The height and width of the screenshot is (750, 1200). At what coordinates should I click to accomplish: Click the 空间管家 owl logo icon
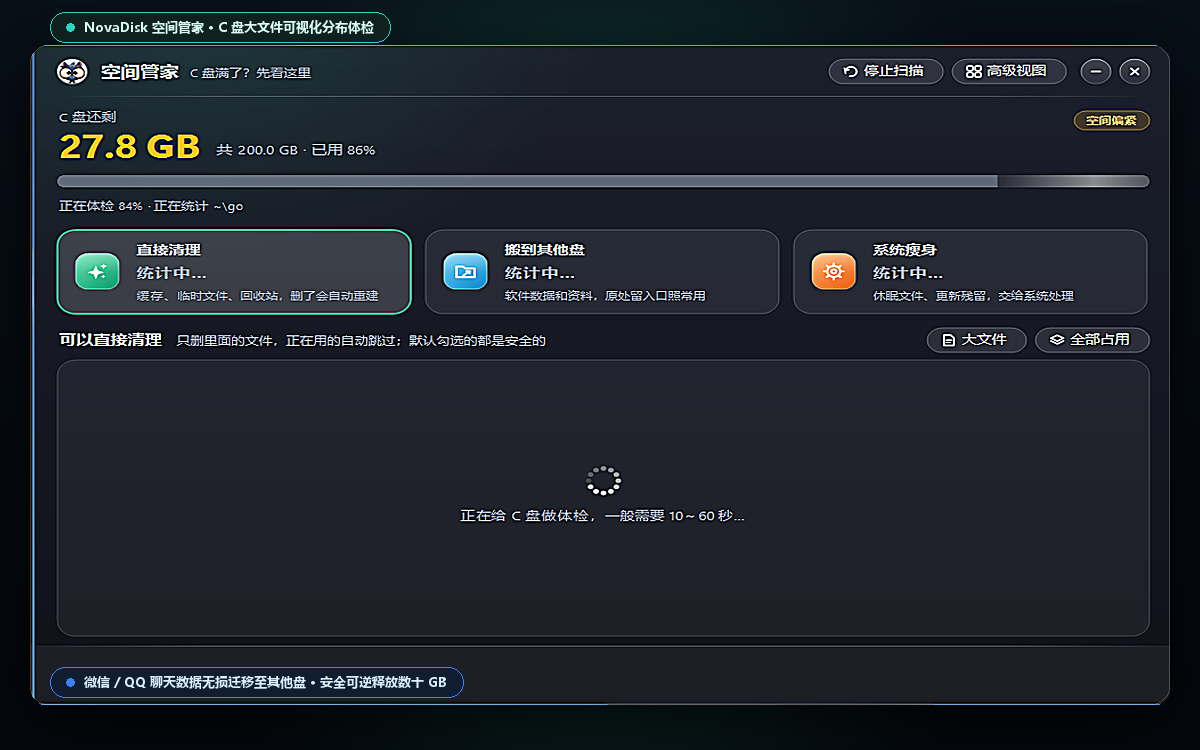point(73,72)
